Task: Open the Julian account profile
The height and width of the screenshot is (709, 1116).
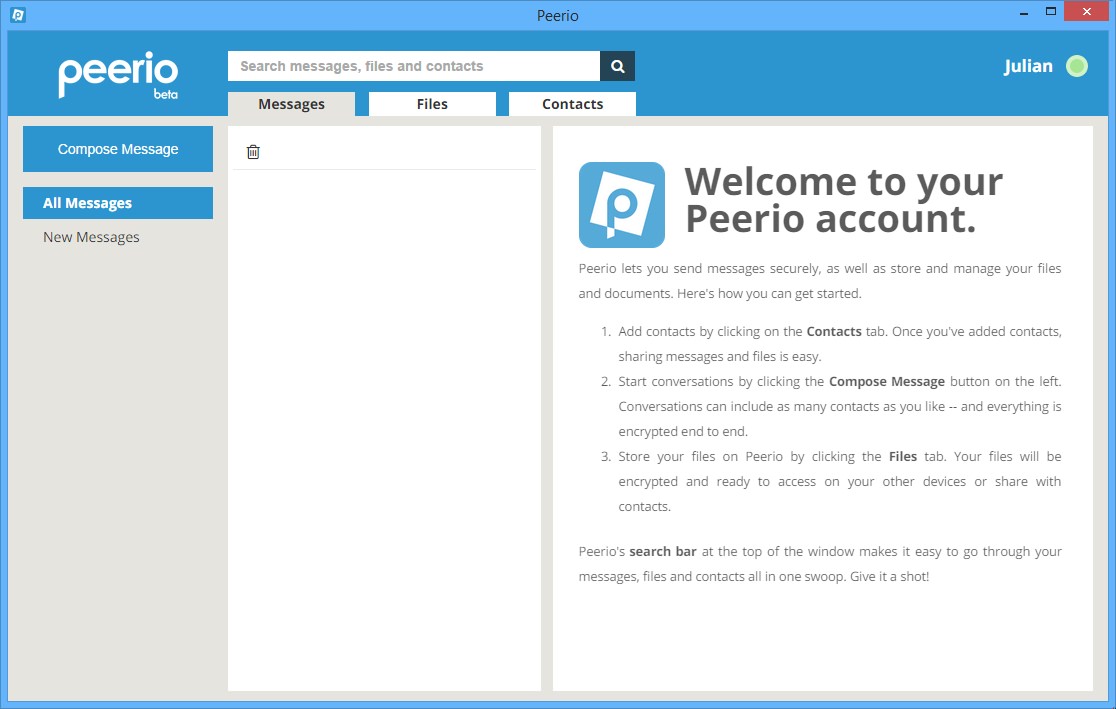Action: [x=1028, y=65]
